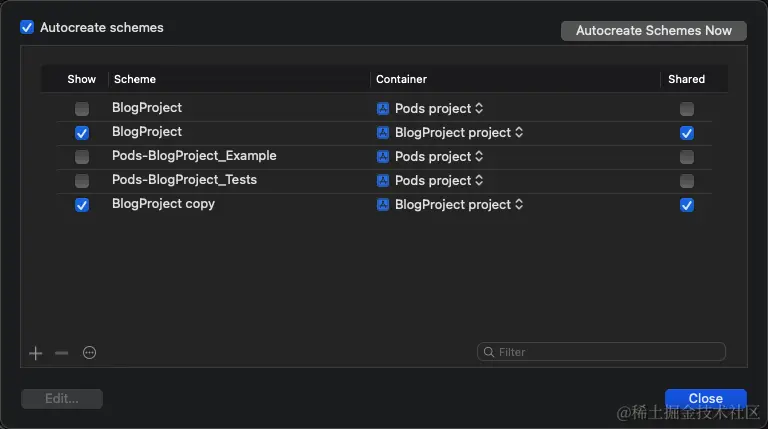Viewport: 768px width, 429px height.
Task: Enable Show for Pods-BlogProject_Tests scheme
Action: click(82, 181)
